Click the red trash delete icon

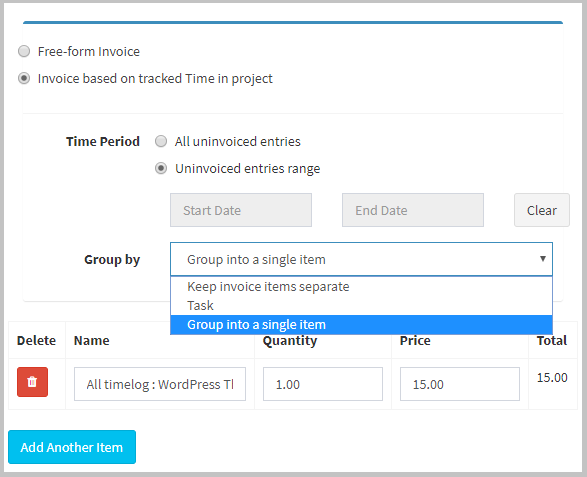[32, 382]
